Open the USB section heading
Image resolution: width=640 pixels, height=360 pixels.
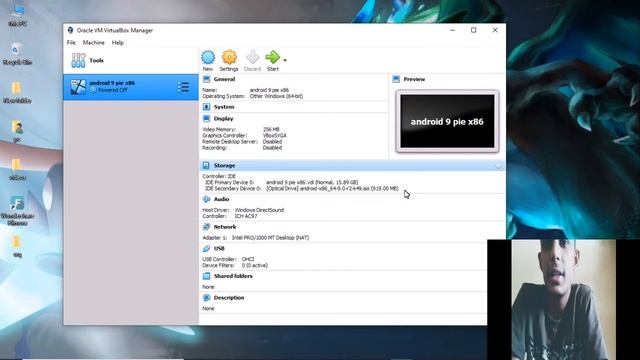(x=219, y=249)
